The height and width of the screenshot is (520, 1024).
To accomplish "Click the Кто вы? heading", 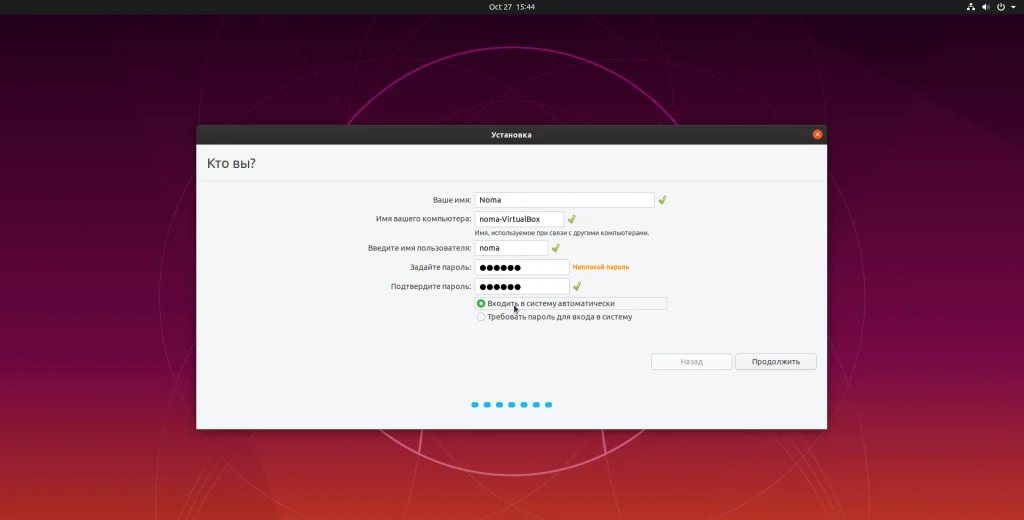I will pyautogui.click(x=231, y=163).
